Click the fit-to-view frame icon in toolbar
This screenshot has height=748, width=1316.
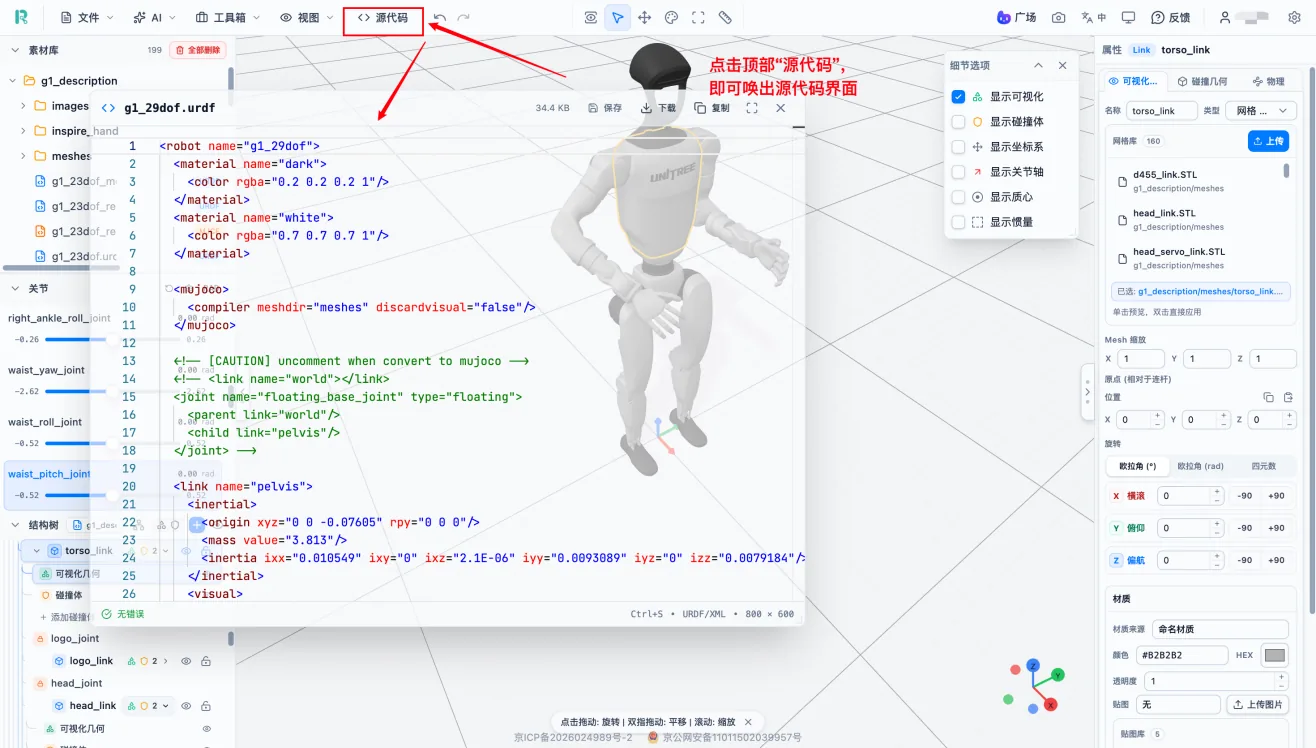699,18
